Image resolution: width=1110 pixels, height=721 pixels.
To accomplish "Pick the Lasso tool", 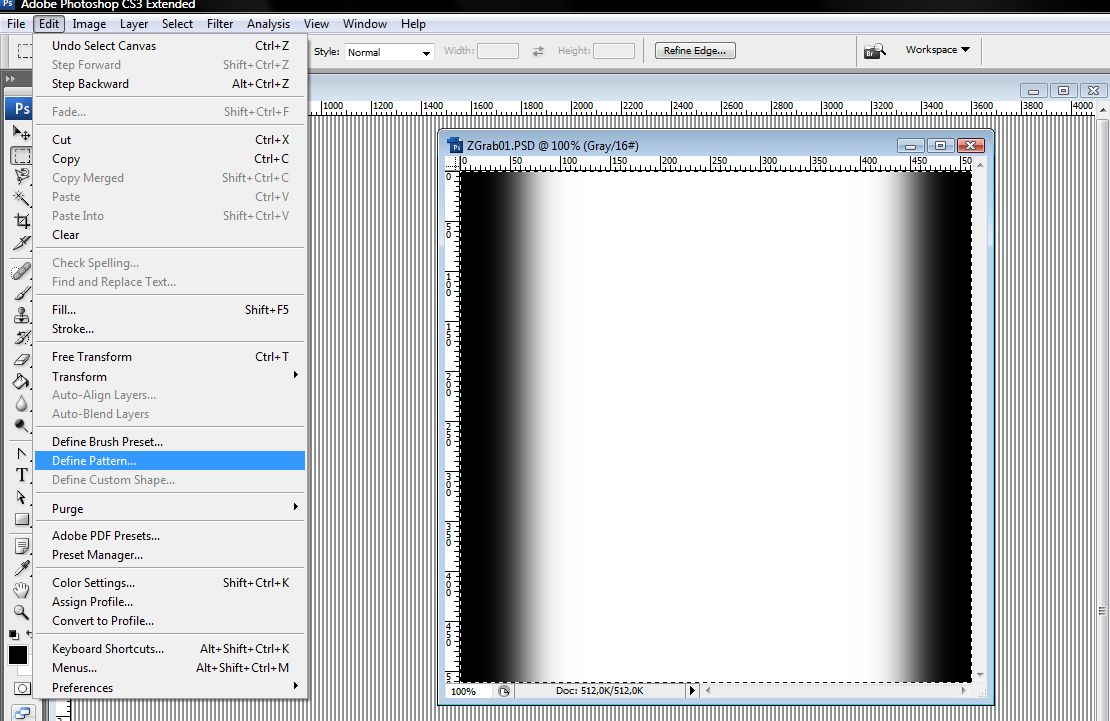I will click(21, 176).
